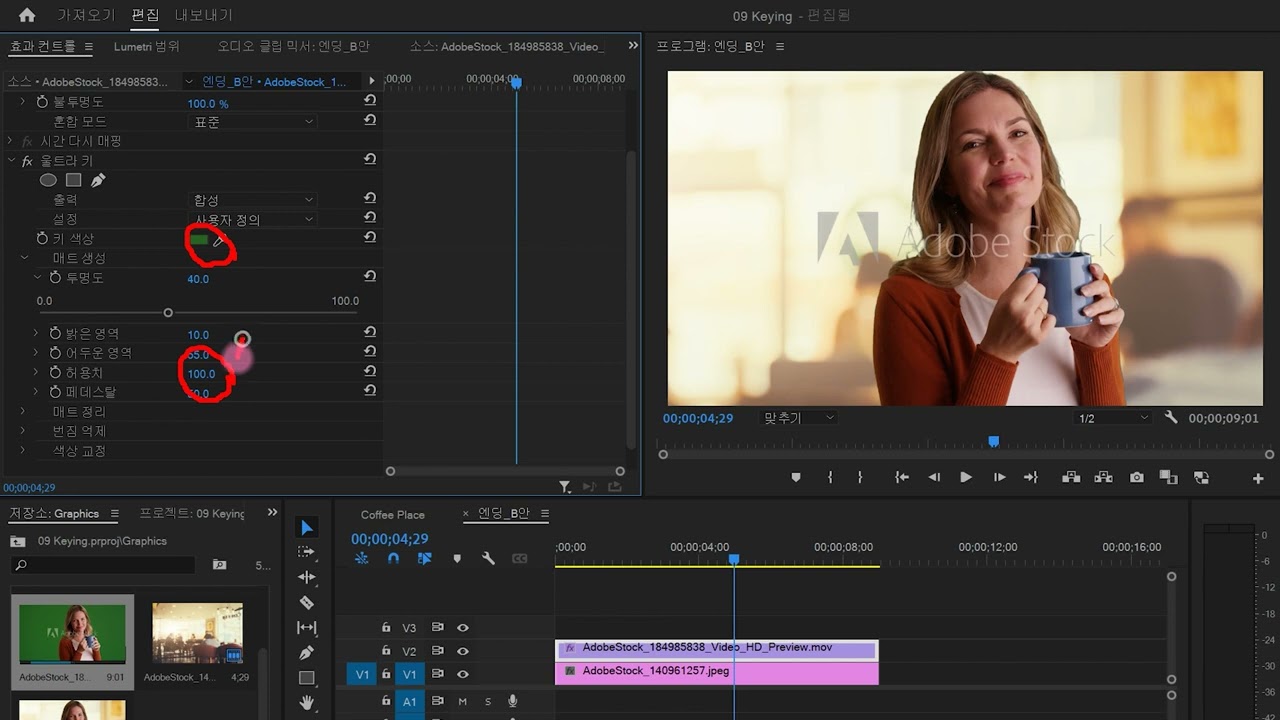Screen dimensions: 1280x720
Task: Select the Hand tool
Action: (x=307, y=702)
